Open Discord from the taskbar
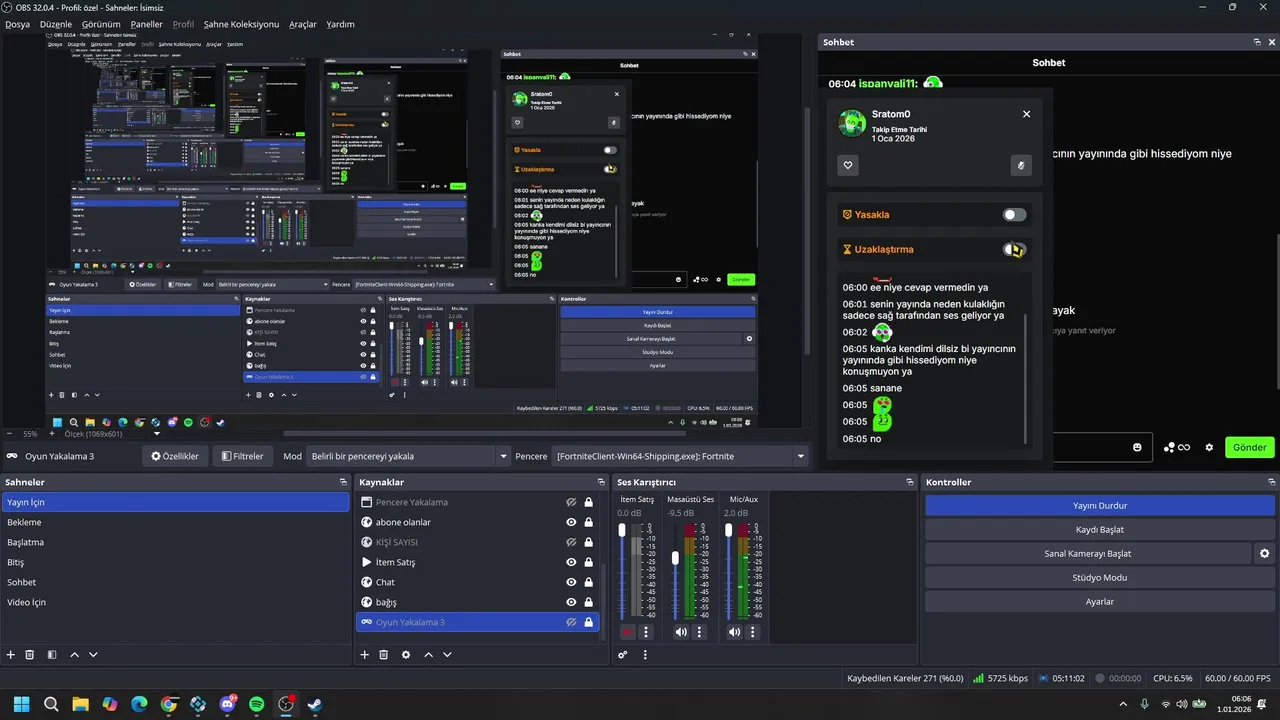 [227, 704]
